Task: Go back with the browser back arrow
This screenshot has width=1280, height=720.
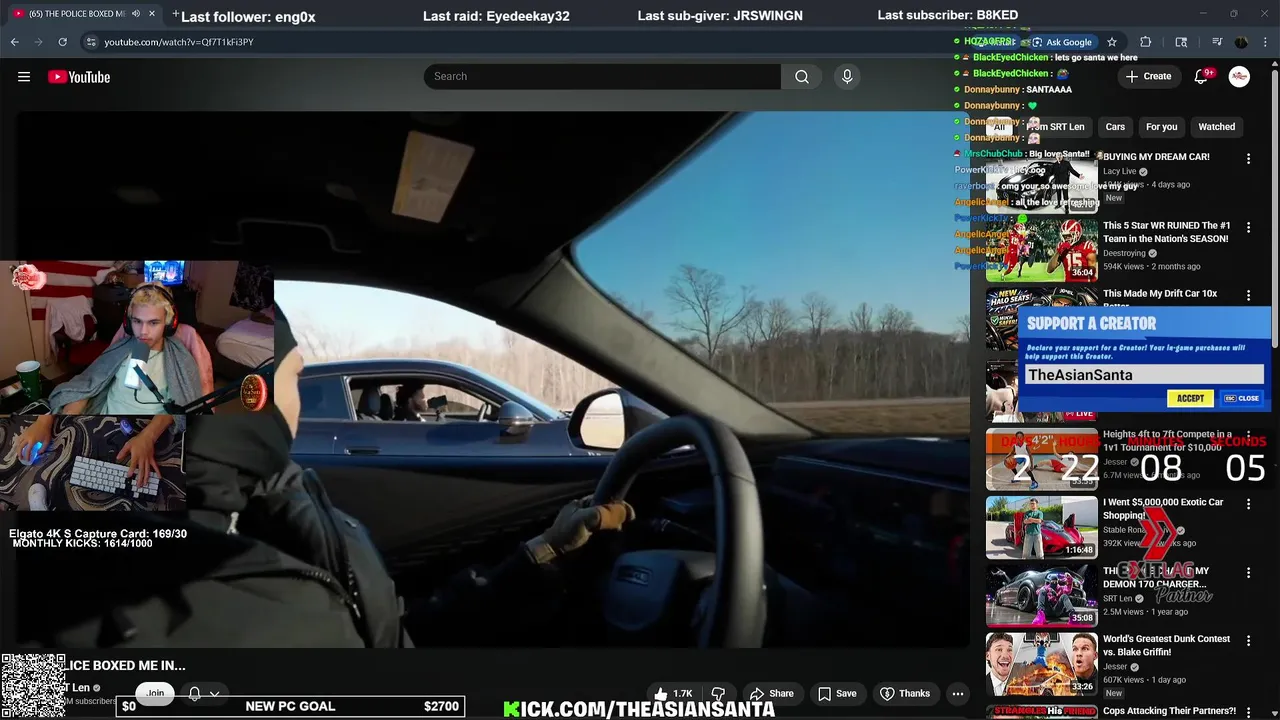Action: click(x=15, y=42)
